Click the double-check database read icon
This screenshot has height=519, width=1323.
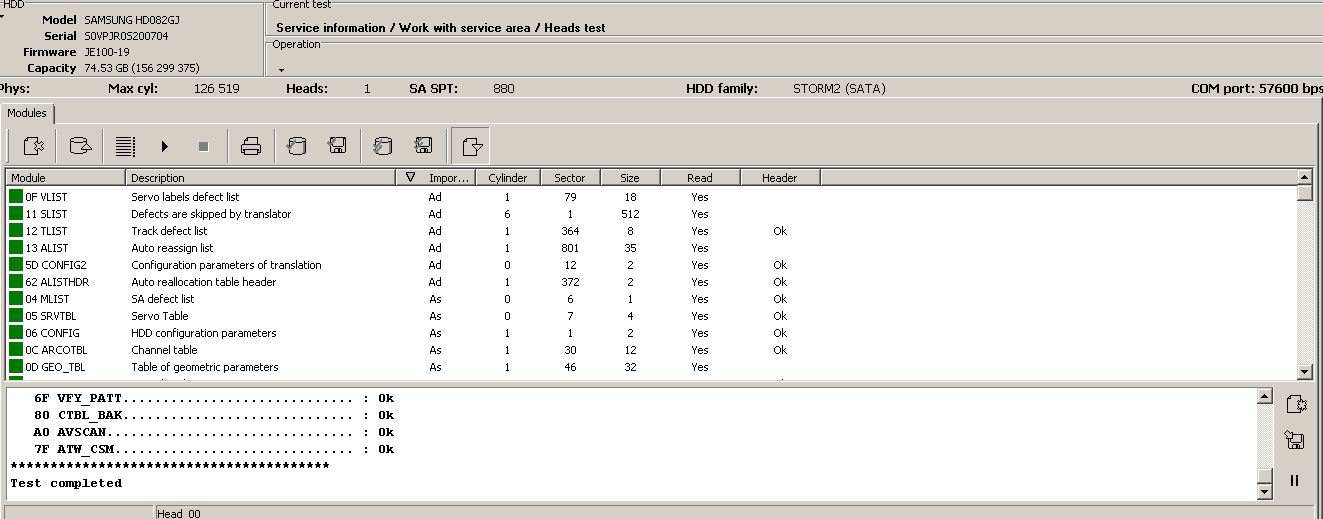[x=382, y=147]
